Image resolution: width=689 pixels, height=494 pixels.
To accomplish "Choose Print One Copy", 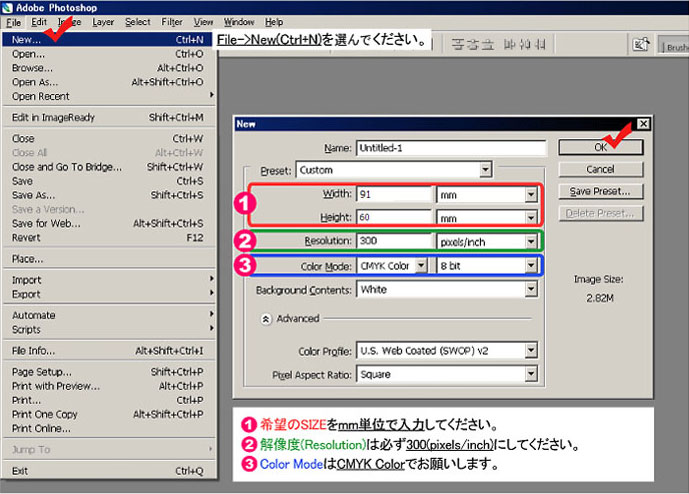I will (x=108, y=414).
